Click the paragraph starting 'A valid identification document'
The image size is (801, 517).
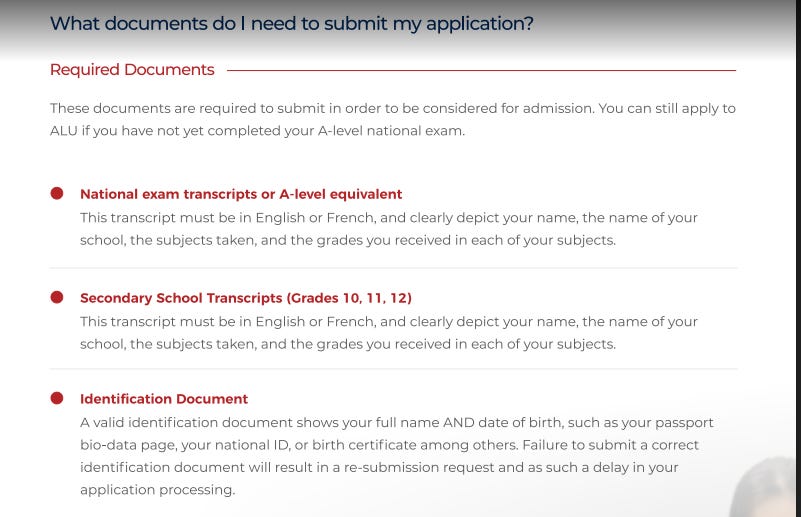[397, 456]
